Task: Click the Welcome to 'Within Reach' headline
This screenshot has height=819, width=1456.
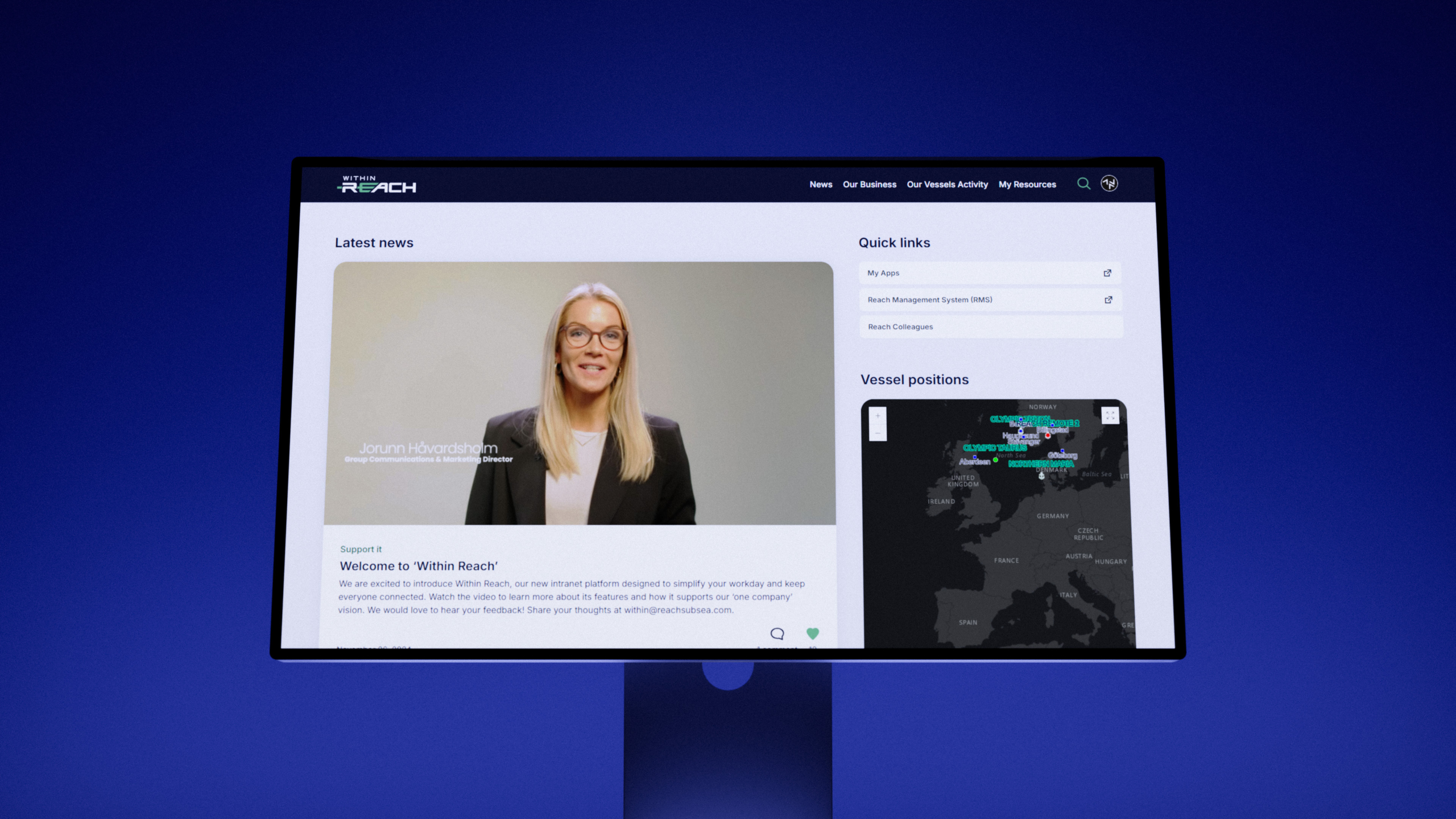Action: [x=419, y=566]
